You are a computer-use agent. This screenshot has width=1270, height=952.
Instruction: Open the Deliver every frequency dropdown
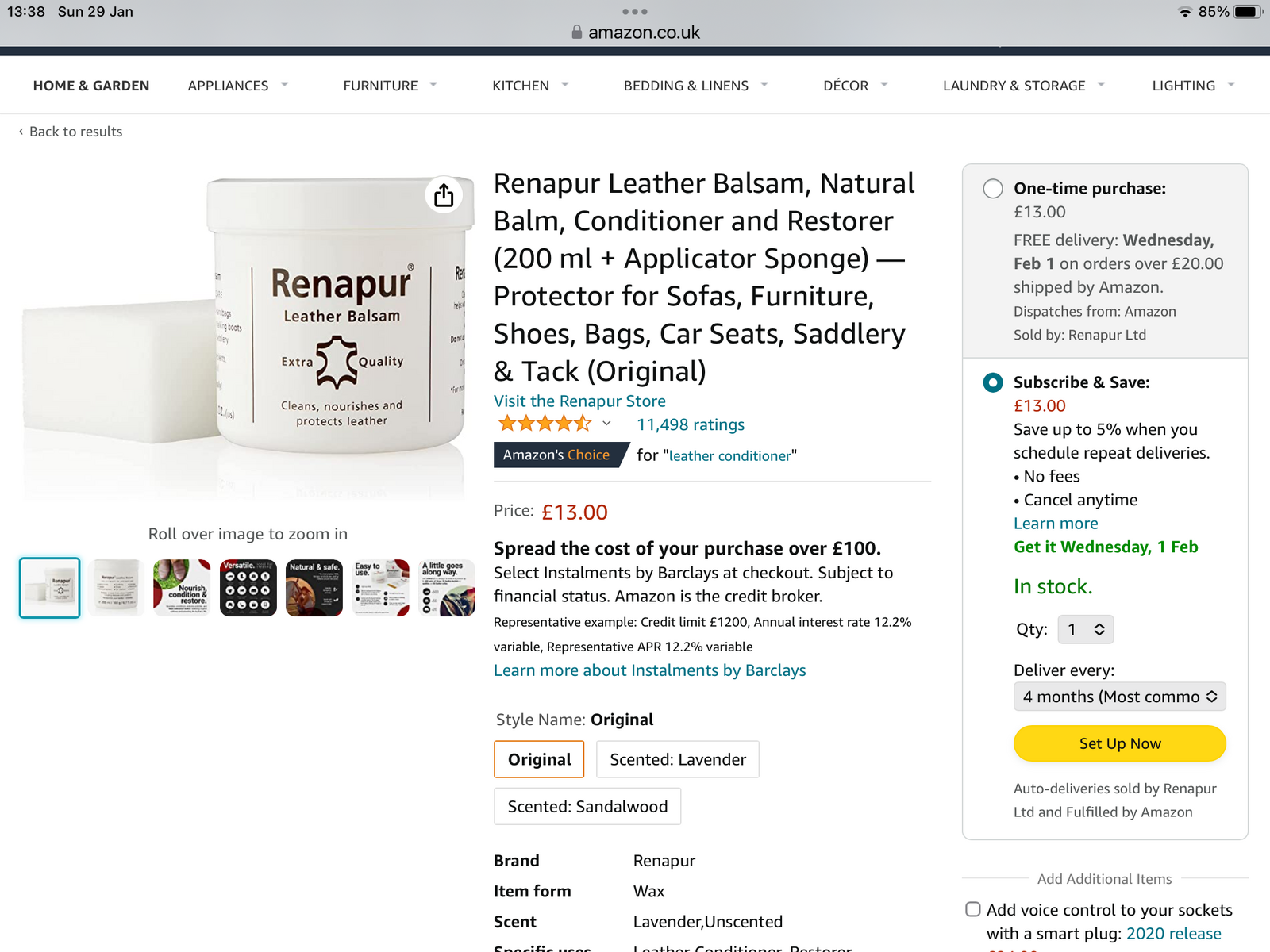pyautogui.click(x=1119, y=697)
